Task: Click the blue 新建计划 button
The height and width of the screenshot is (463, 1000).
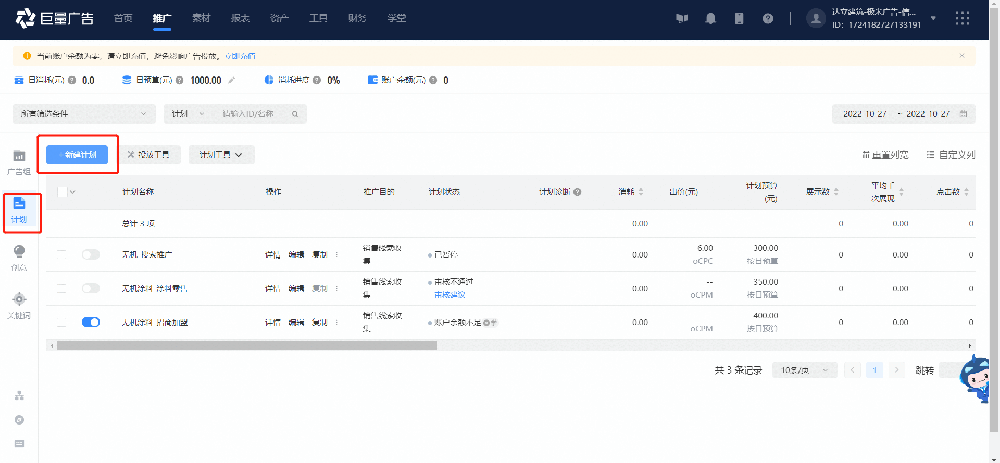Action: (79, 154)
